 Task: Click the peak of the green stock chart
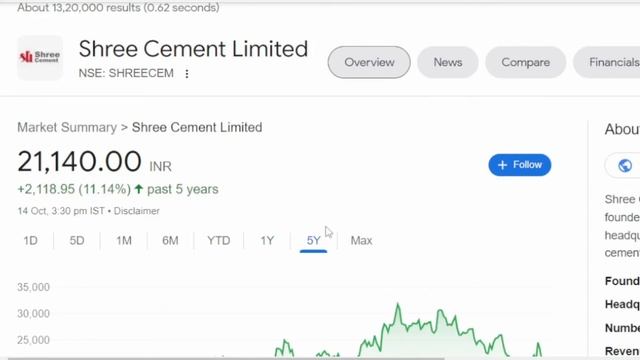point(398,304)
